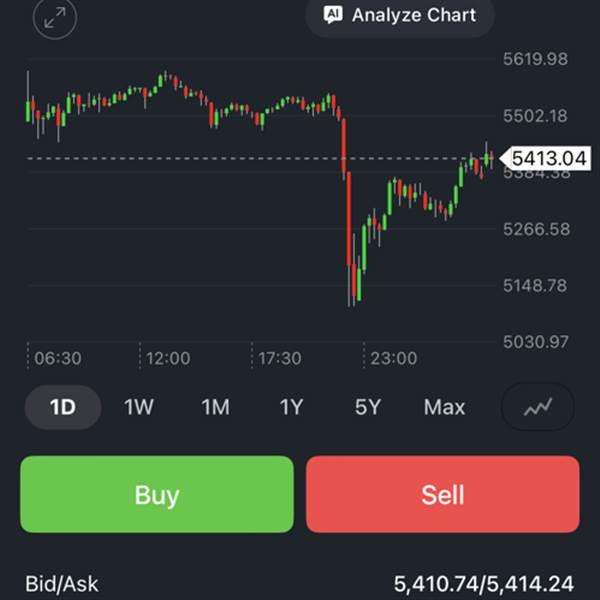
Task: Switch chart type using line chart icon
Action: point(538,407)
